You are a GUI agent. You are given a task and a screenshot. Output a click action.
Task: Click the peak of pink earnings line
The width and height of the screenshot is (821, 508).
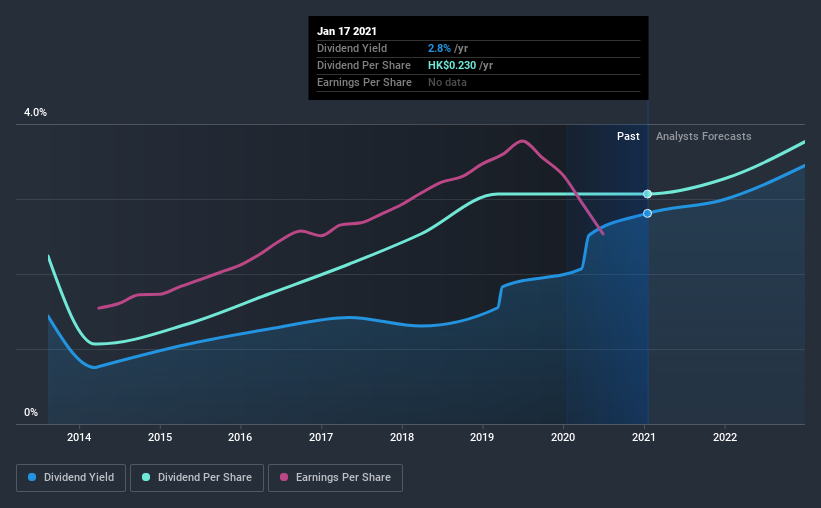coord(522,140)
